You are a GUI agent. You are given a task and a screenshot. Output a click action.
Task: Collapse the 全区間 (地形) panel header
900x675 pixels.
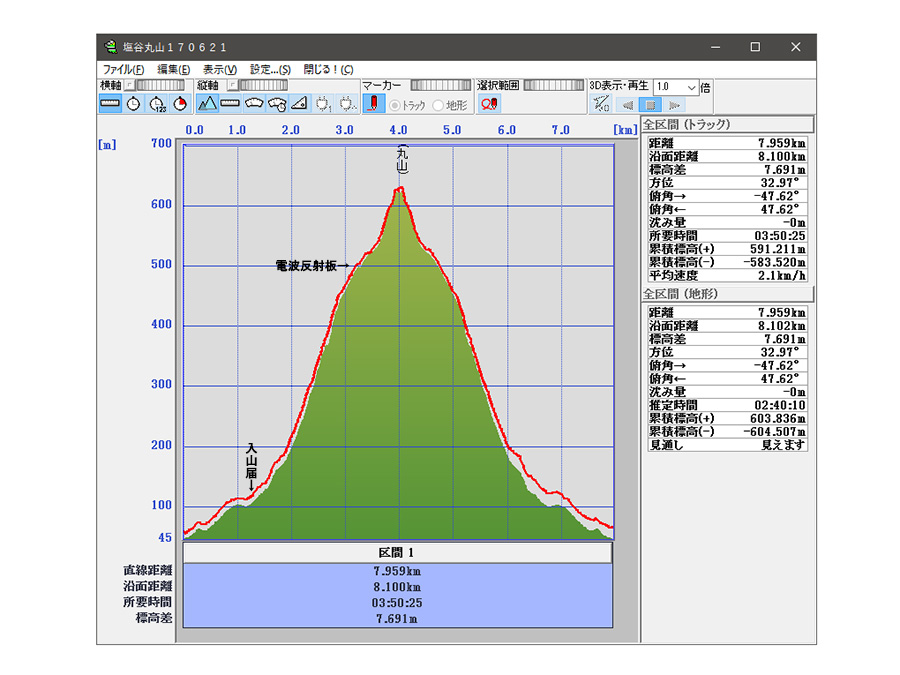[727, 294]
